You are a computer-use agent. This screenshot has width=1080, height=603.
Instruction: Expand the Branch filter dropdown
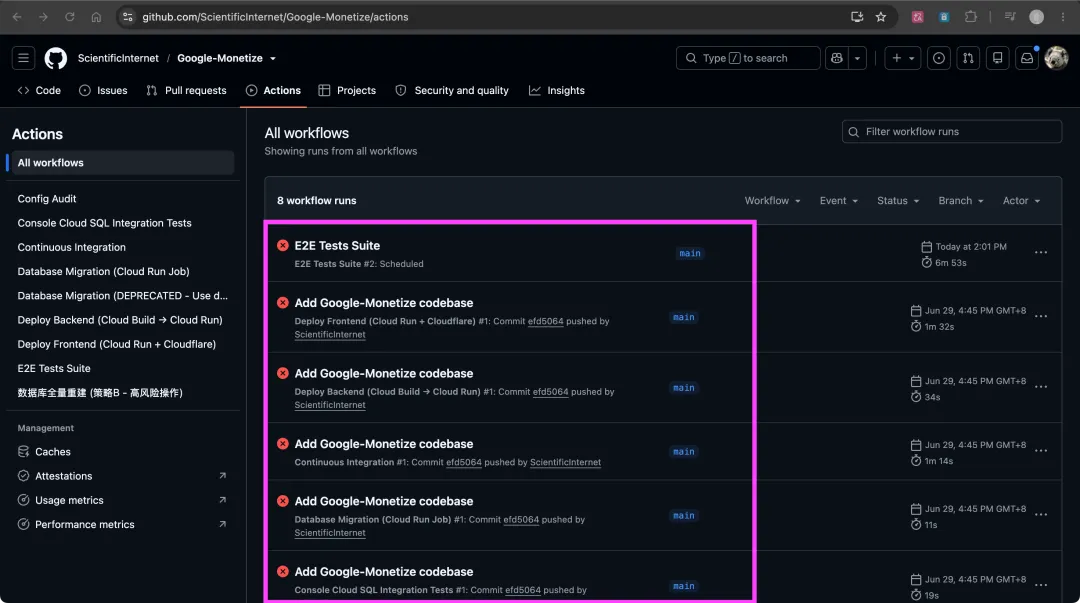pos(960,201)
